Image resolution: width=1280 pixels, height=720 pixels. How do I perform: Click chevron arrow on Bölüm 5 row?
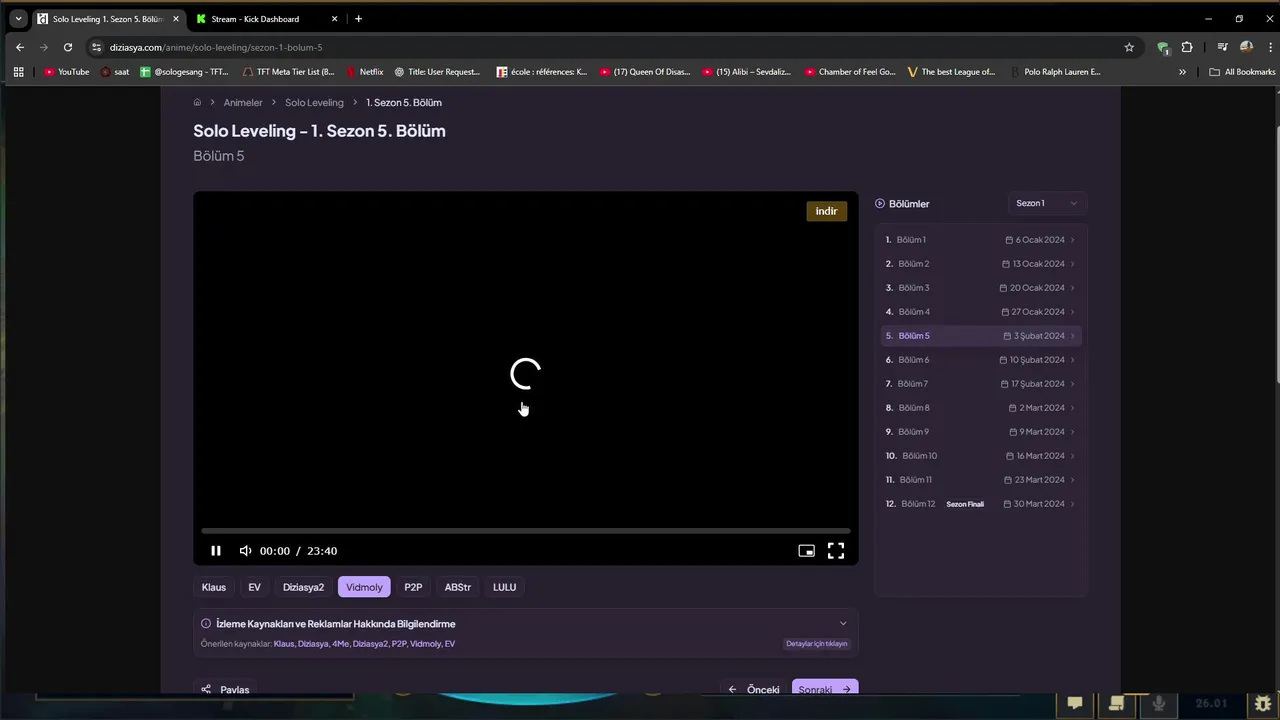click(x=1073, y=336)
